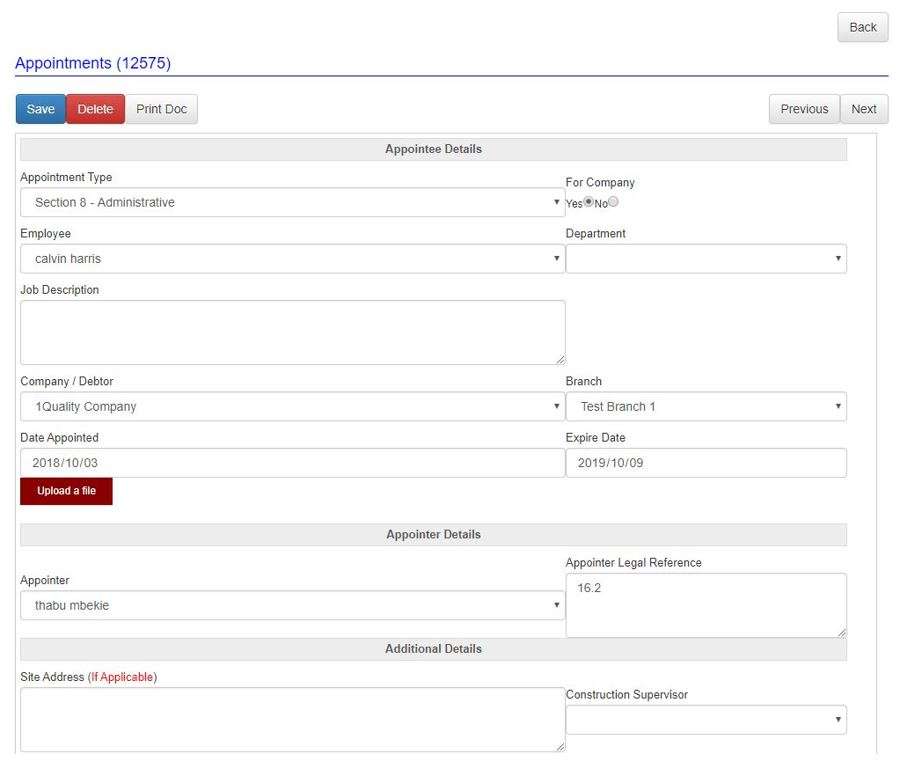Click the Back button
The width and height of the screenshot is (903, 777).
pyautogui.click(x=861, y=27)
